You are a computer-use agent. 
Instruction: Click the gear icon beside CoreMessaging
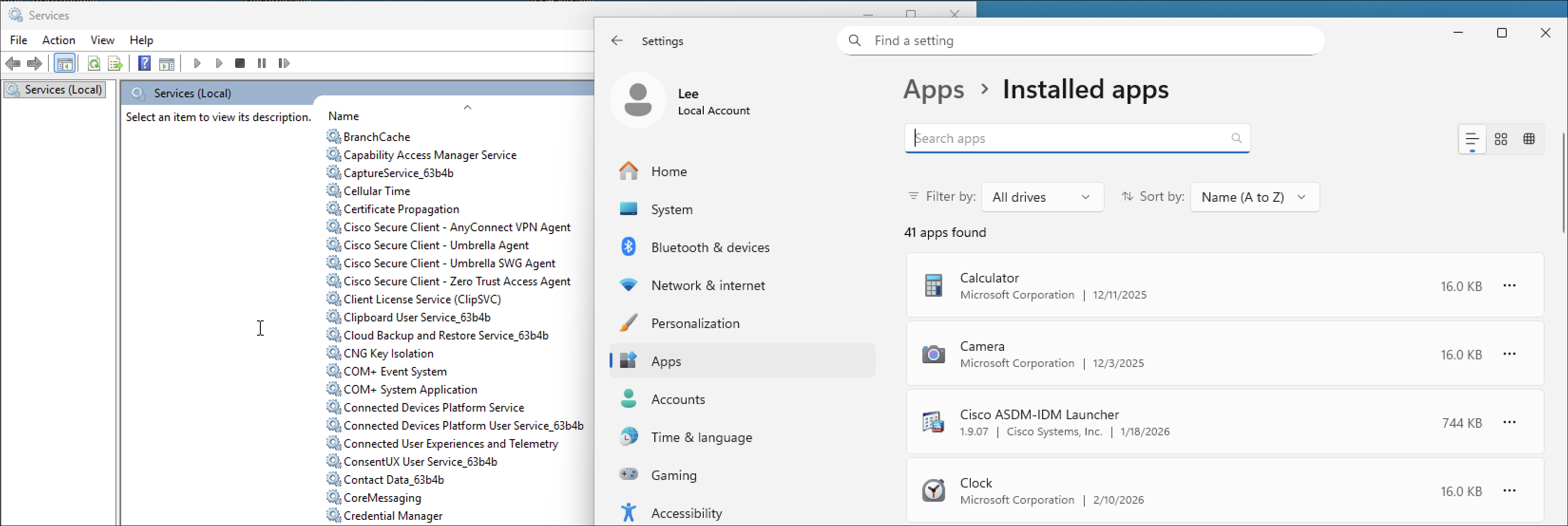click(334, 498)
